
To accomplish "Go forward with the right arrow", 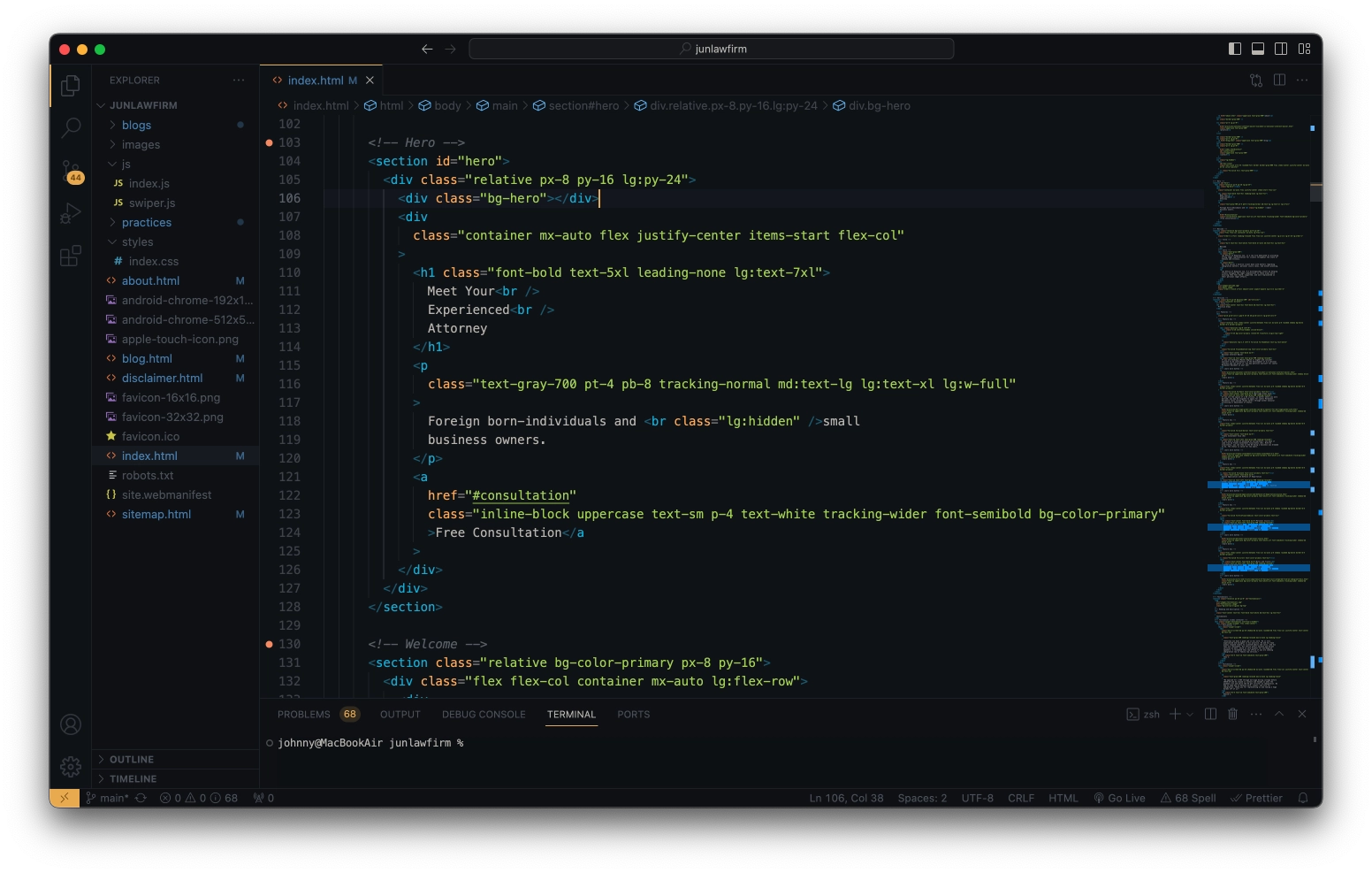I will click(x=451, y=49).
